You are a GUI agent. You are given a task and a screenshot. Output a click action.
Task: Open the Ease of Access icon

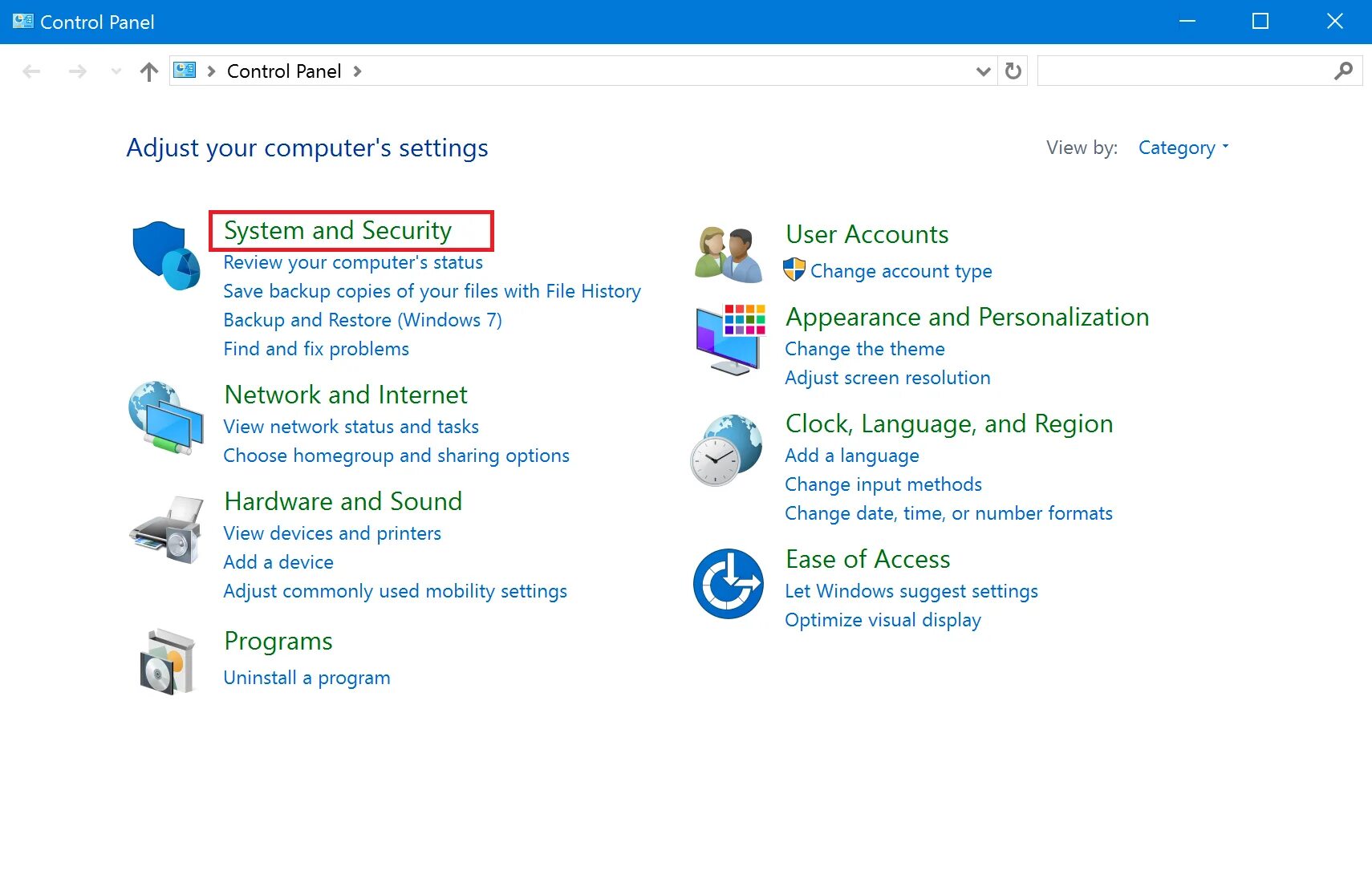(x=729, y=584)
